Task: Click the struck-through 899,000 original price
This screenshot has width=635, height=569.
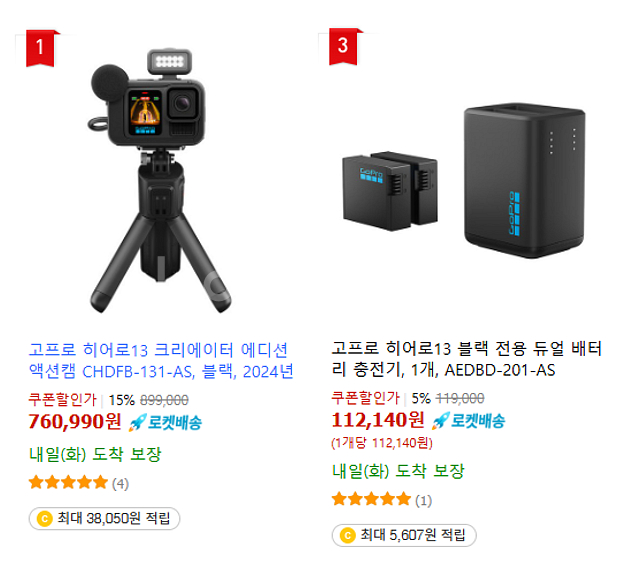Action: pyautogui.click(x=164, y=400)
